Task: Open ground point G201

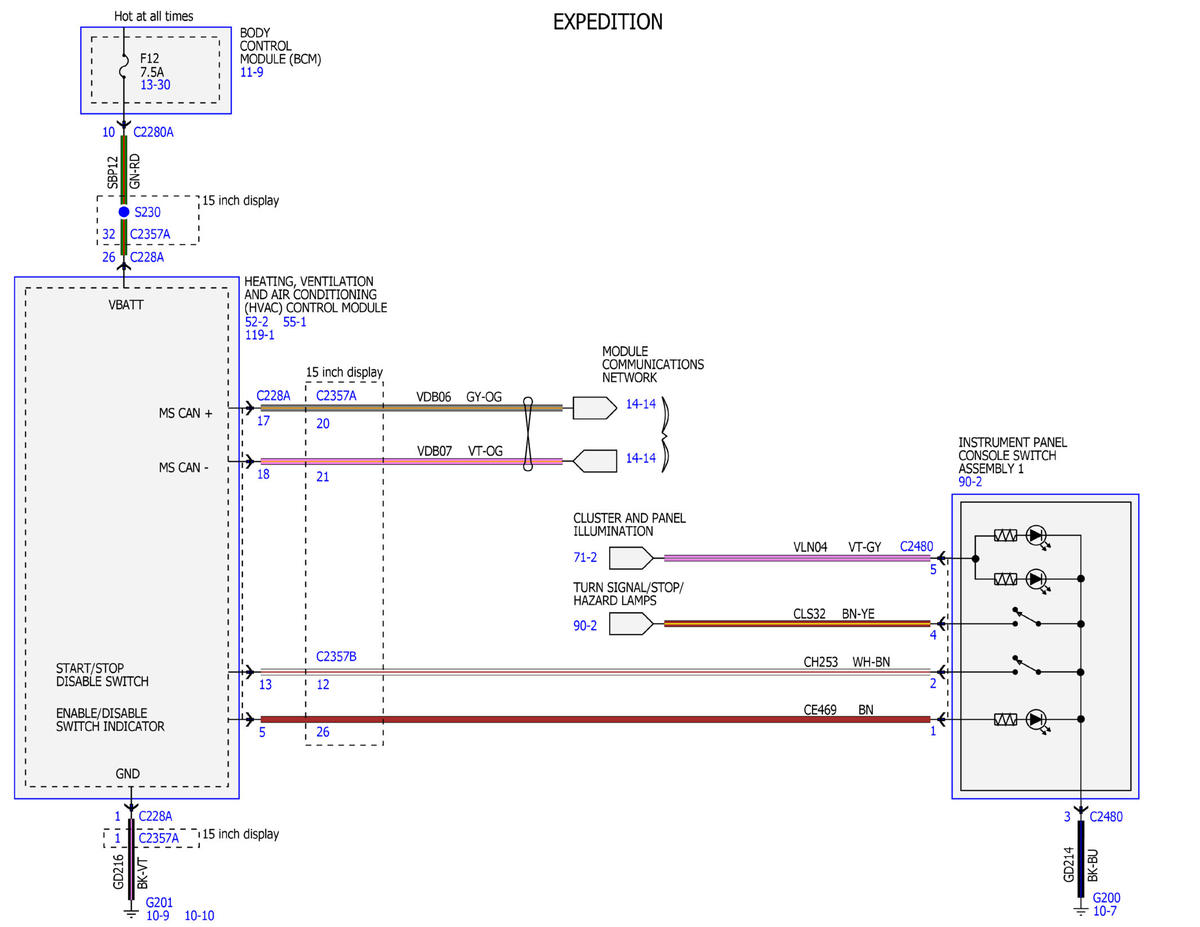Action: pos(159,902)
